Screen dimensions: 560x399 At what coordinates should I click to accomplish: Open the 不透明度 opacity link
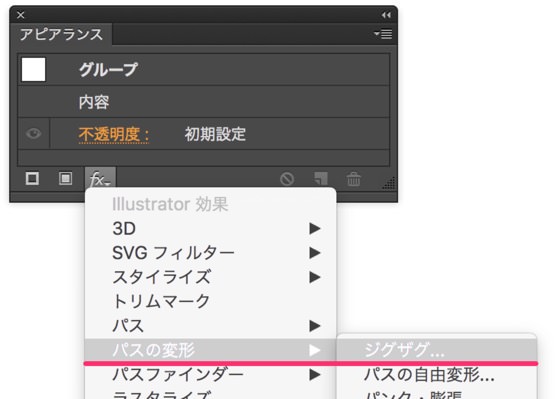(x=114, y=135)
